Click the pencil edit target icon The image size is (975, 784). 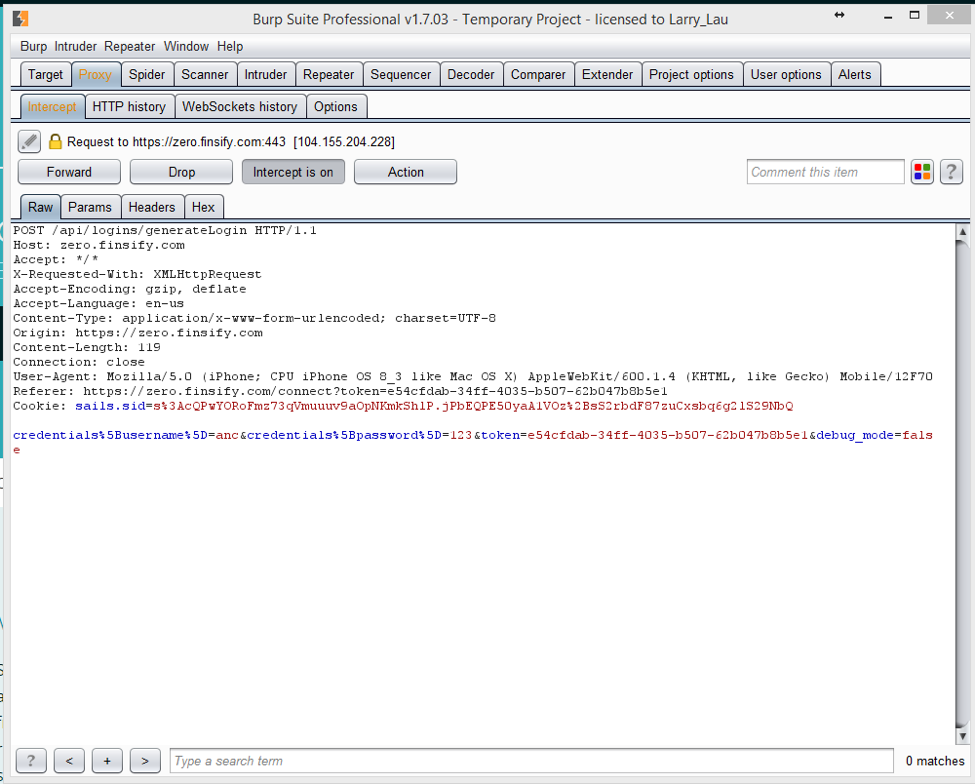pos(29,142)
